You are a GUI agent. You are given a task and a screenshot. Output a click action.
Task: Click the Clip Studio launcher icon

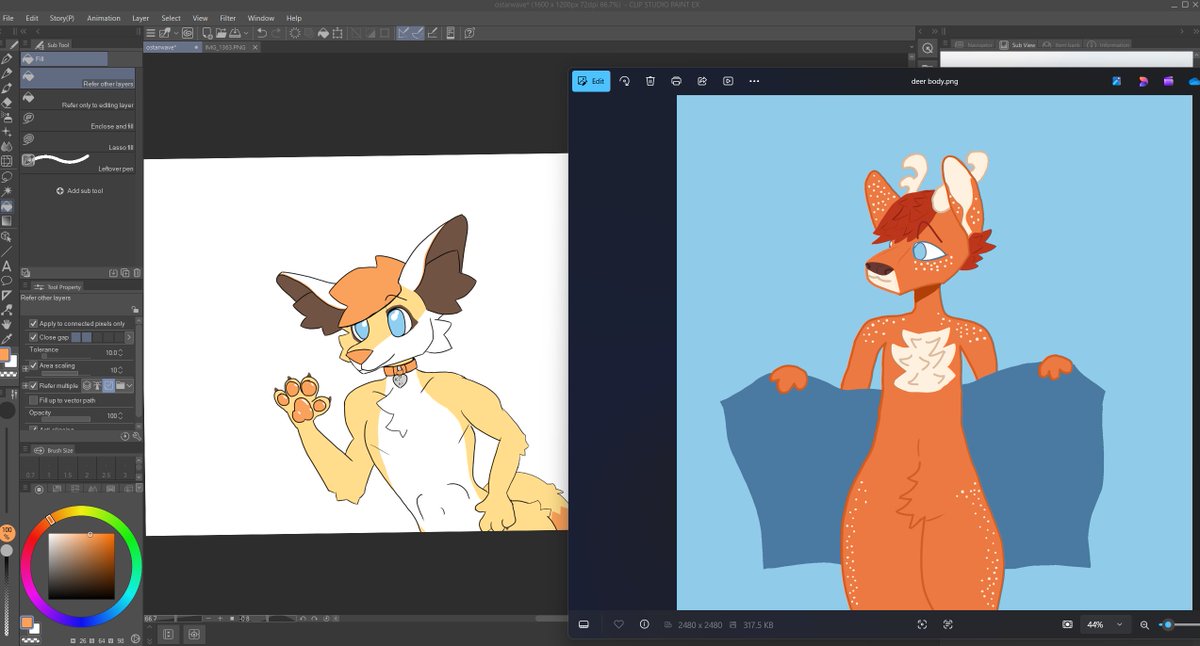(187, 32)
